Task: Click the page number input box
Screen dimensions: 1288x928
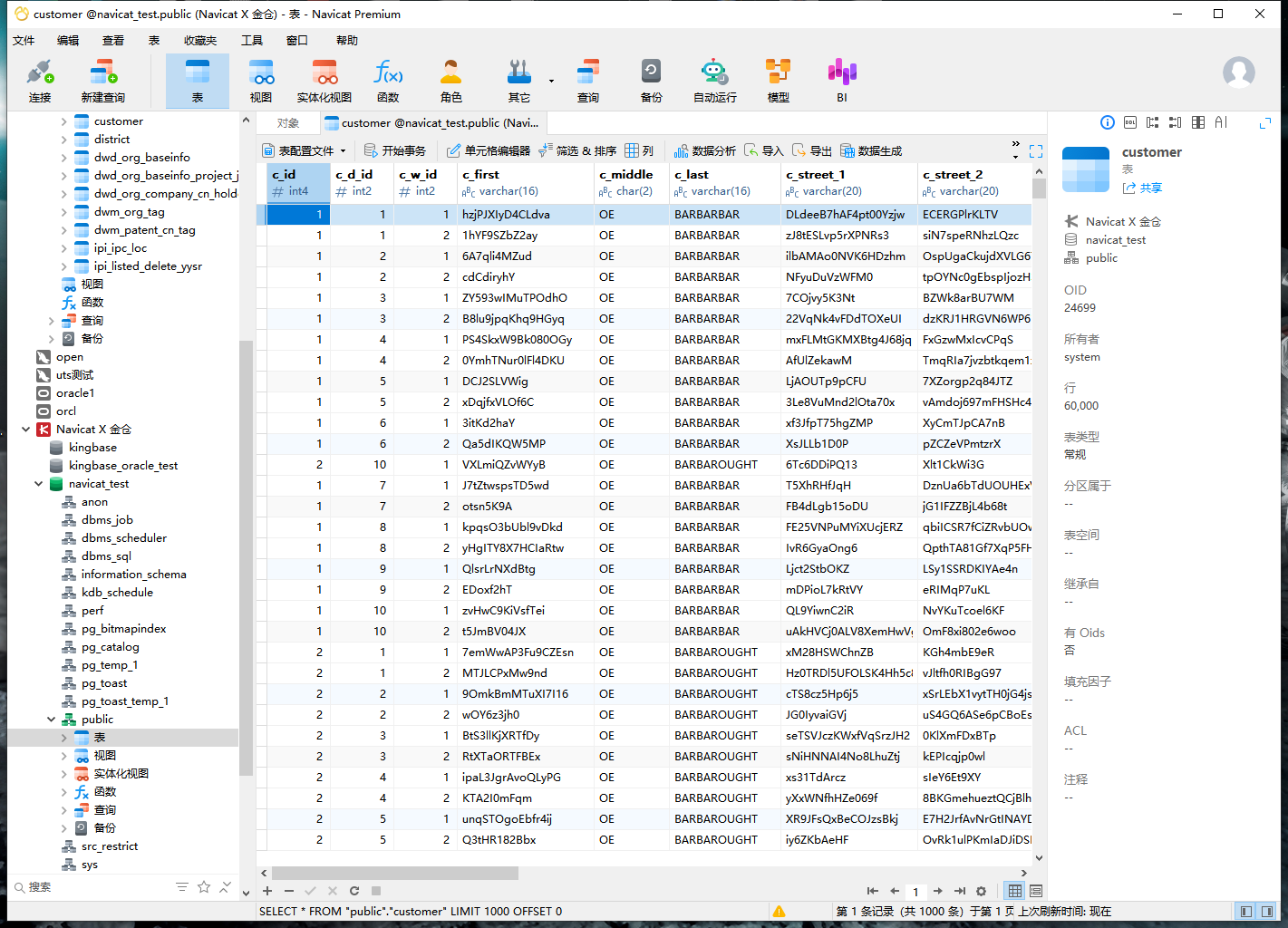Action: tap(915, 892)
